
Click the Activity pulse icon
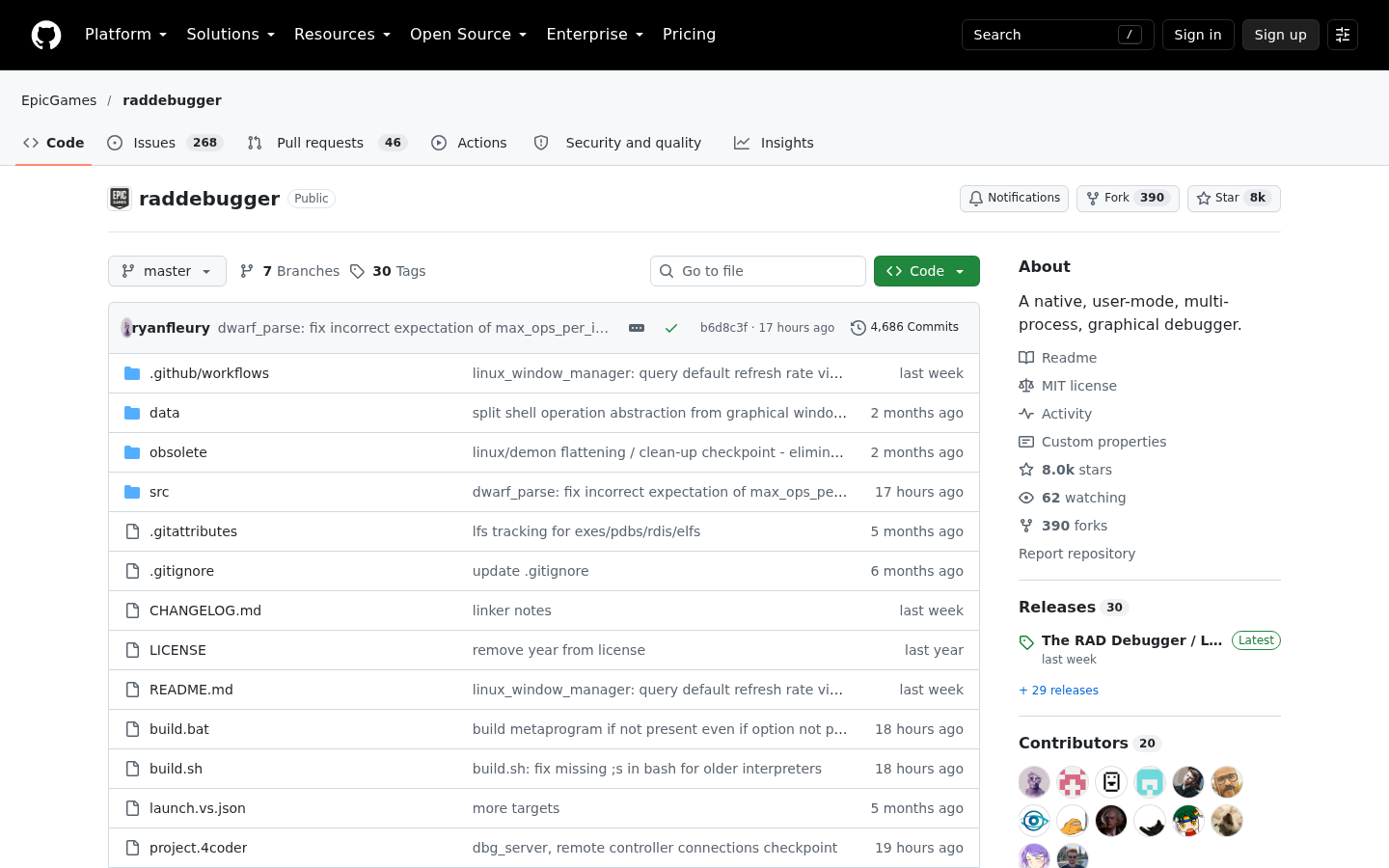click(x=1026, y=414)
